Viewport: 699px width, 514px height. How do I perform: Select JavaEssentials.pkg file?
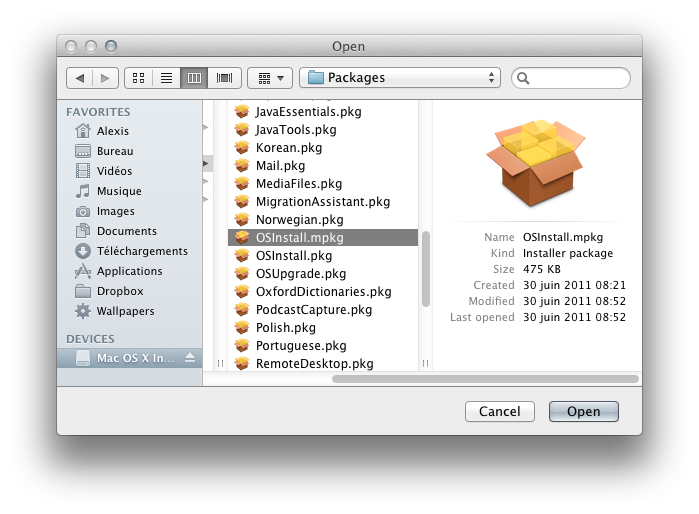coord(323,111)
